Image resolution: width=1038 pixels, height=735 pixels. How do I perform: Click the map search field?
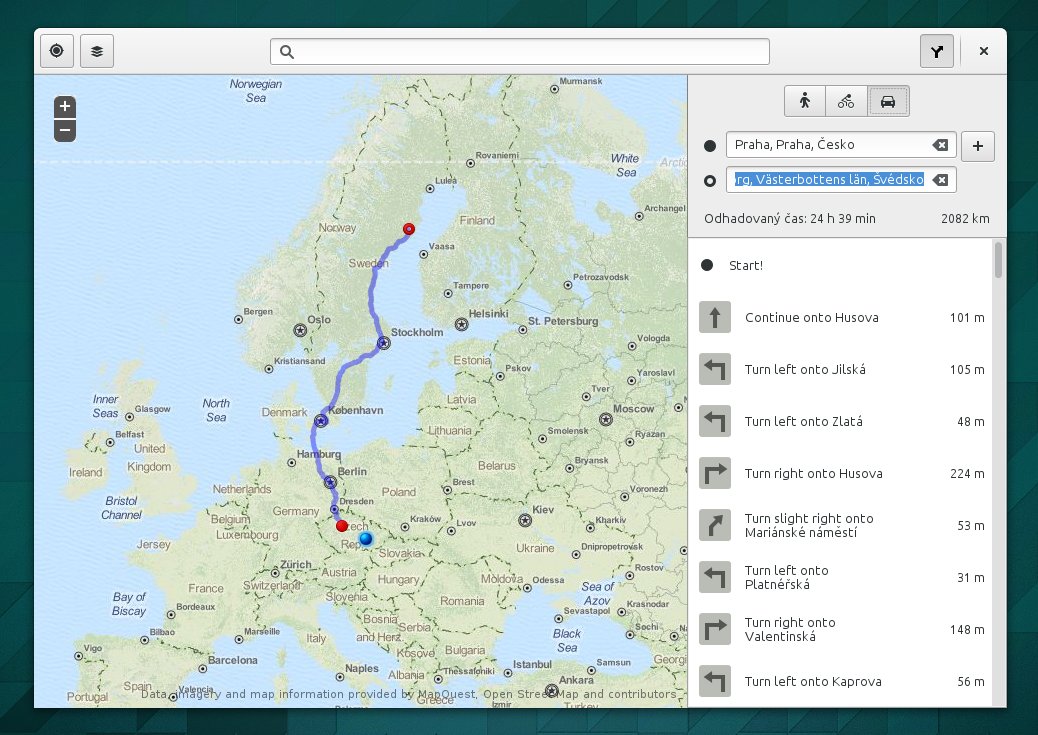click(x=520, y=51)
